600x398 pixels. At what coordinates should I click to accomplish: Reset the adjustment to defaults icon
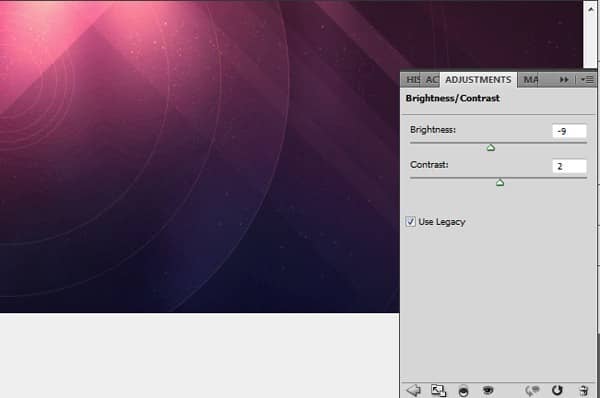[x=557, y=390]
